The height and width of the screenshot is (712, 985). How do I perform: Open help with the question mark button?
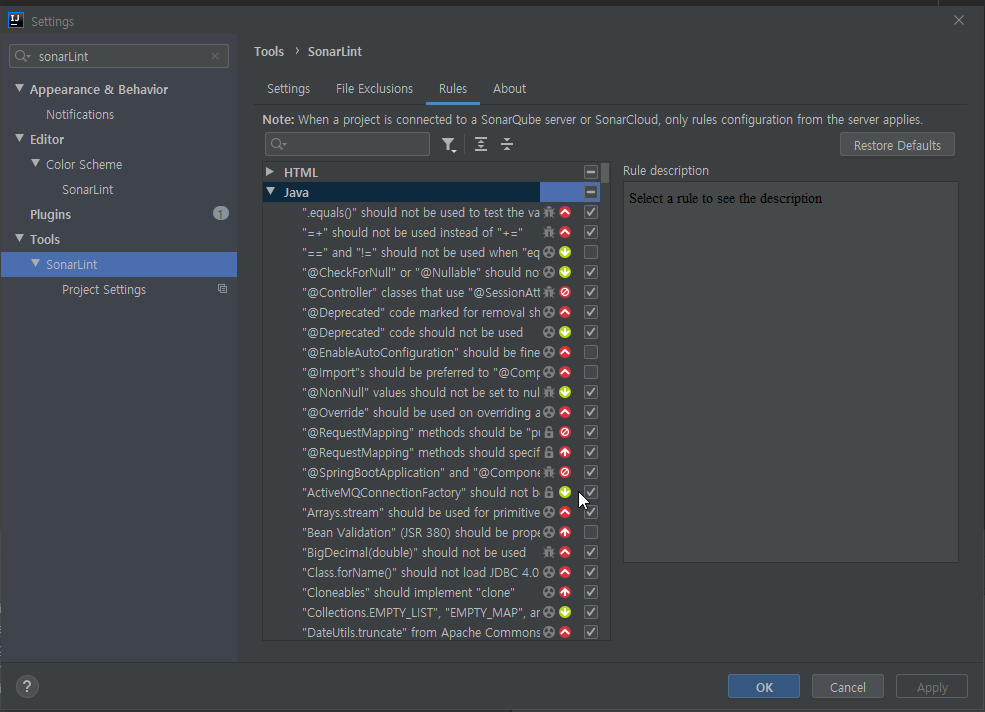coord(27,686)
